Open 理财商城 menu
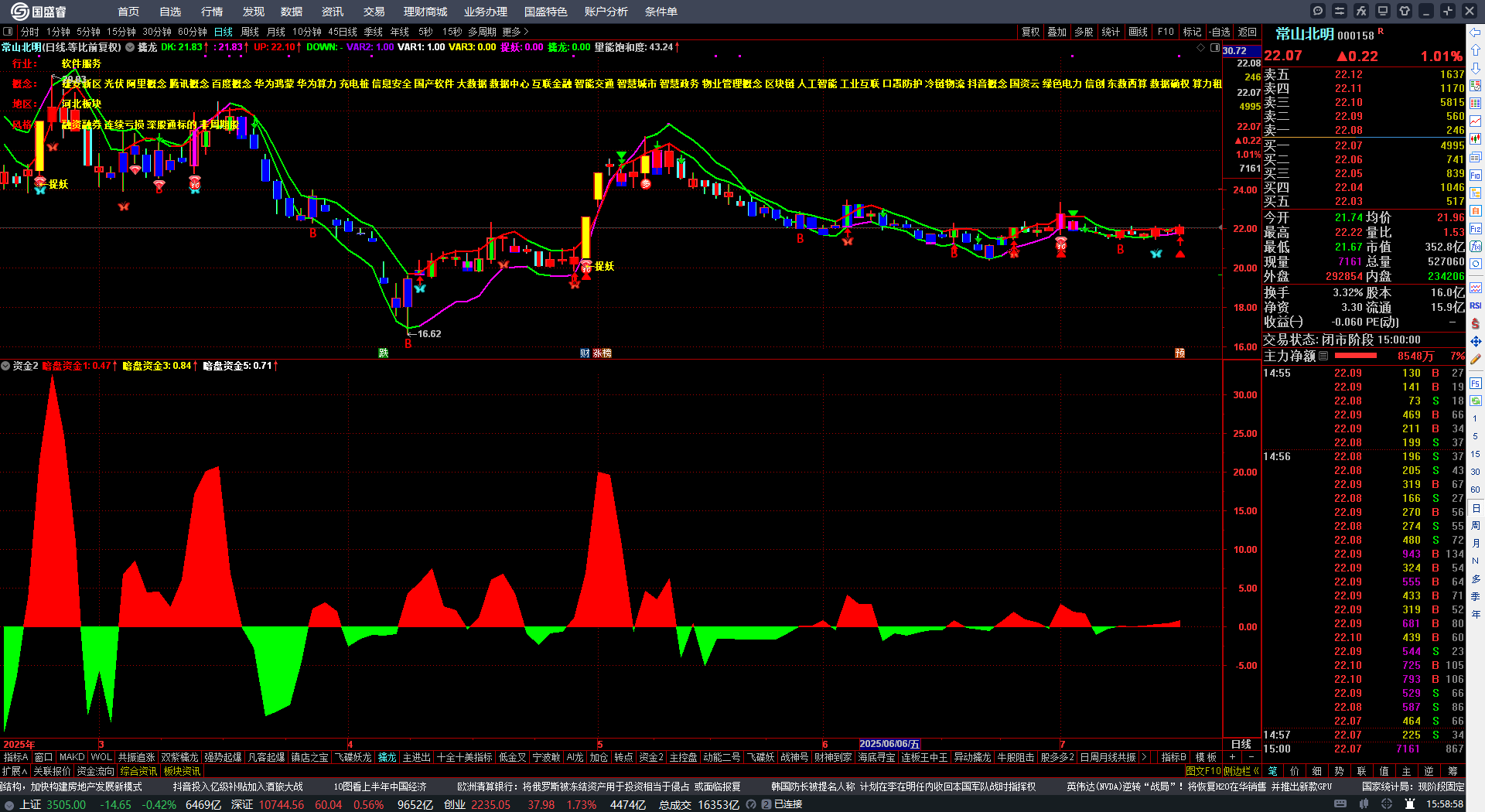This screenshot has height=812, width=1485. [425, 12]
